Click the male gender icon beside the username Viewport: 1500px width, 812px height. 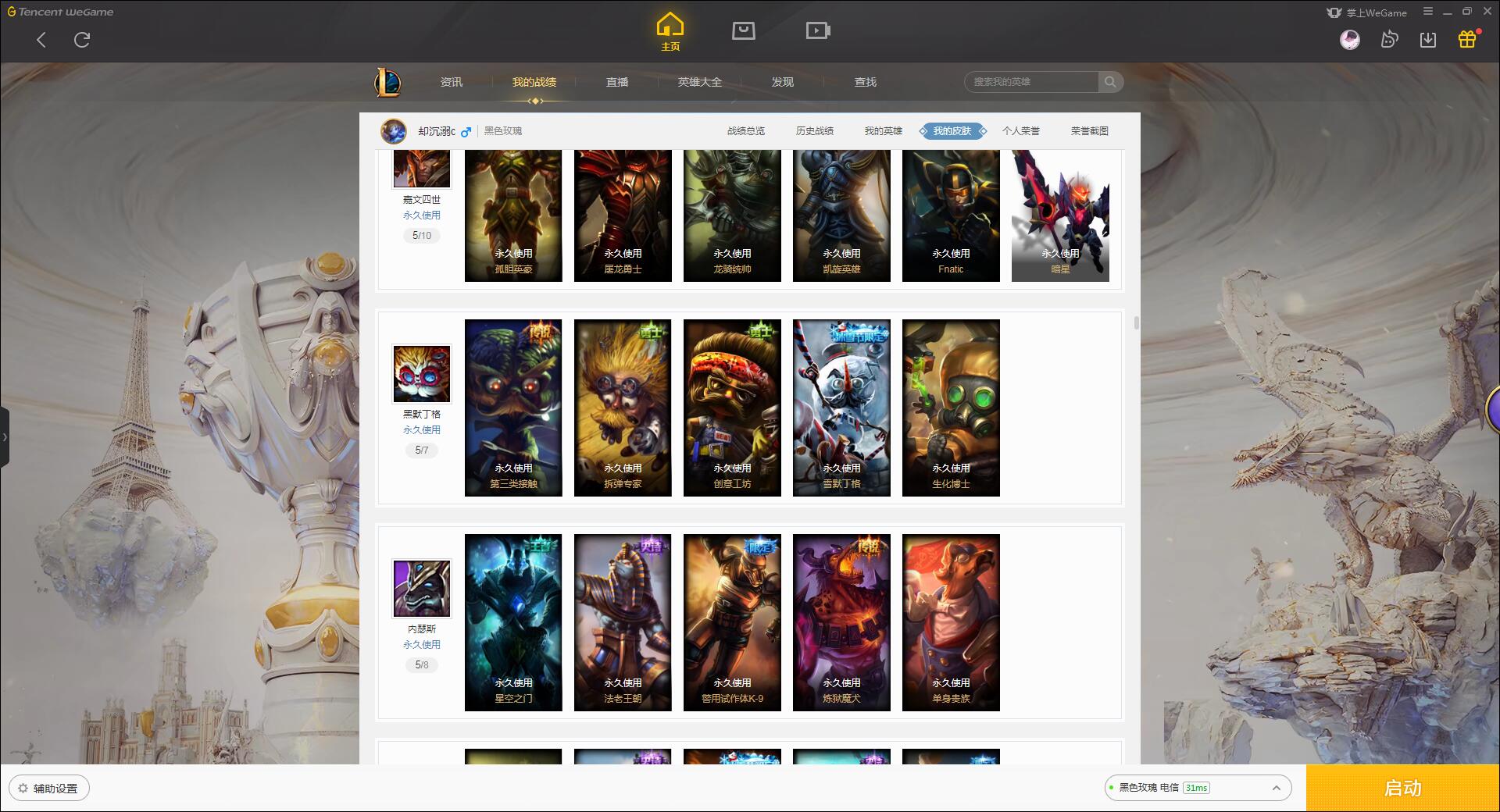(x=466, y=132)
